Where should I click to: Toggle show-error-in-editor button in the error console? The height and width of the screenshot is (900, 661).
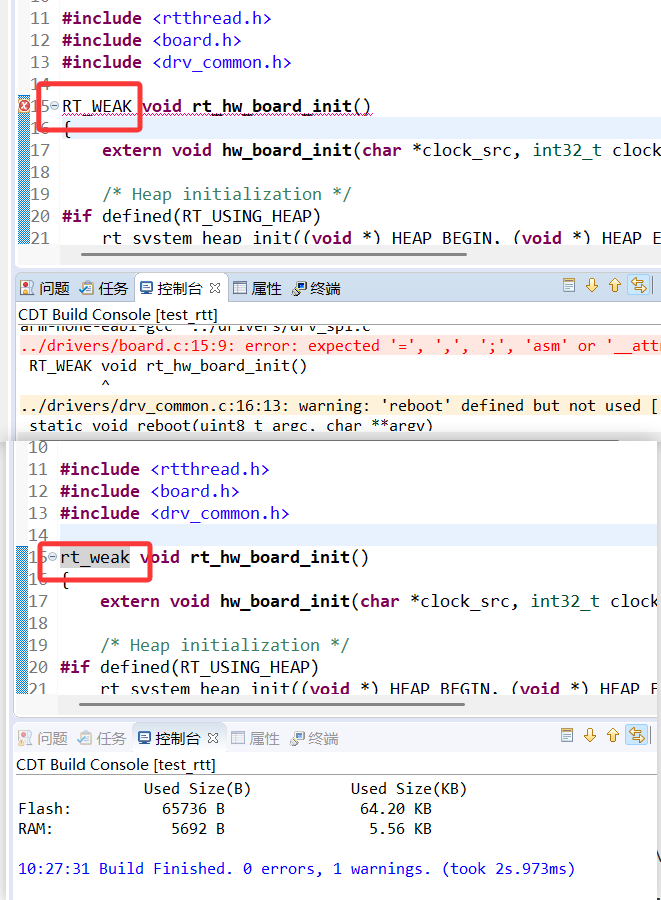[637, 286]
